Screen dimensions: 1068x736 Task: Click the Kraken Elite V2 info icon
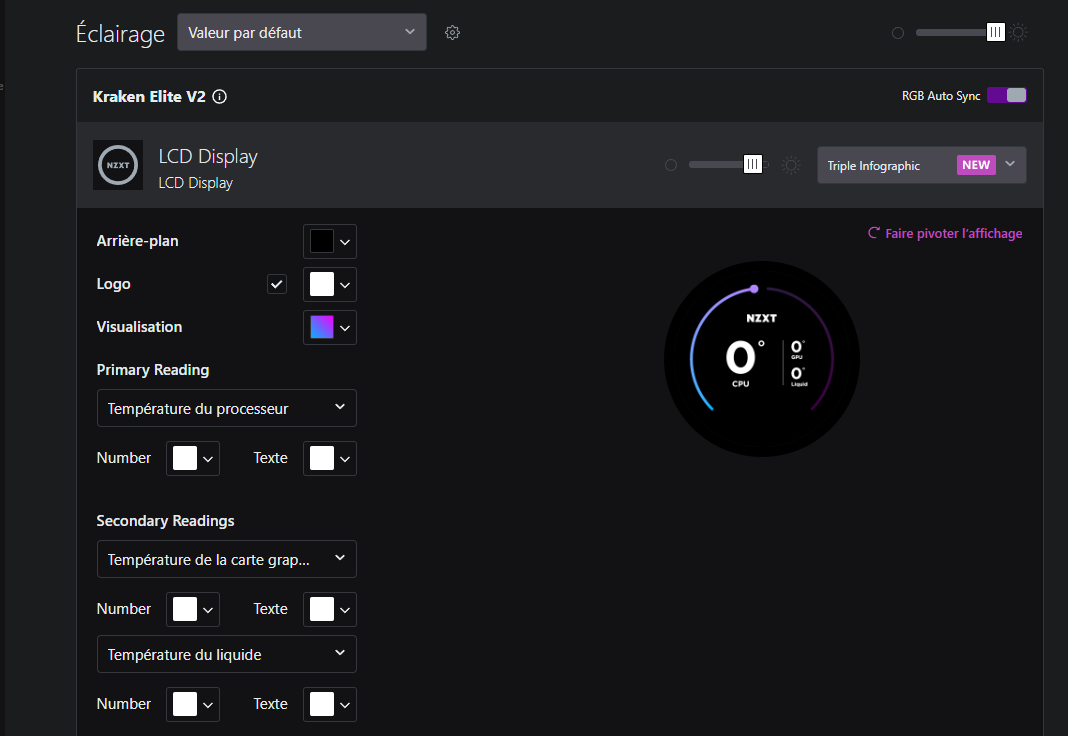pos(220,97)
